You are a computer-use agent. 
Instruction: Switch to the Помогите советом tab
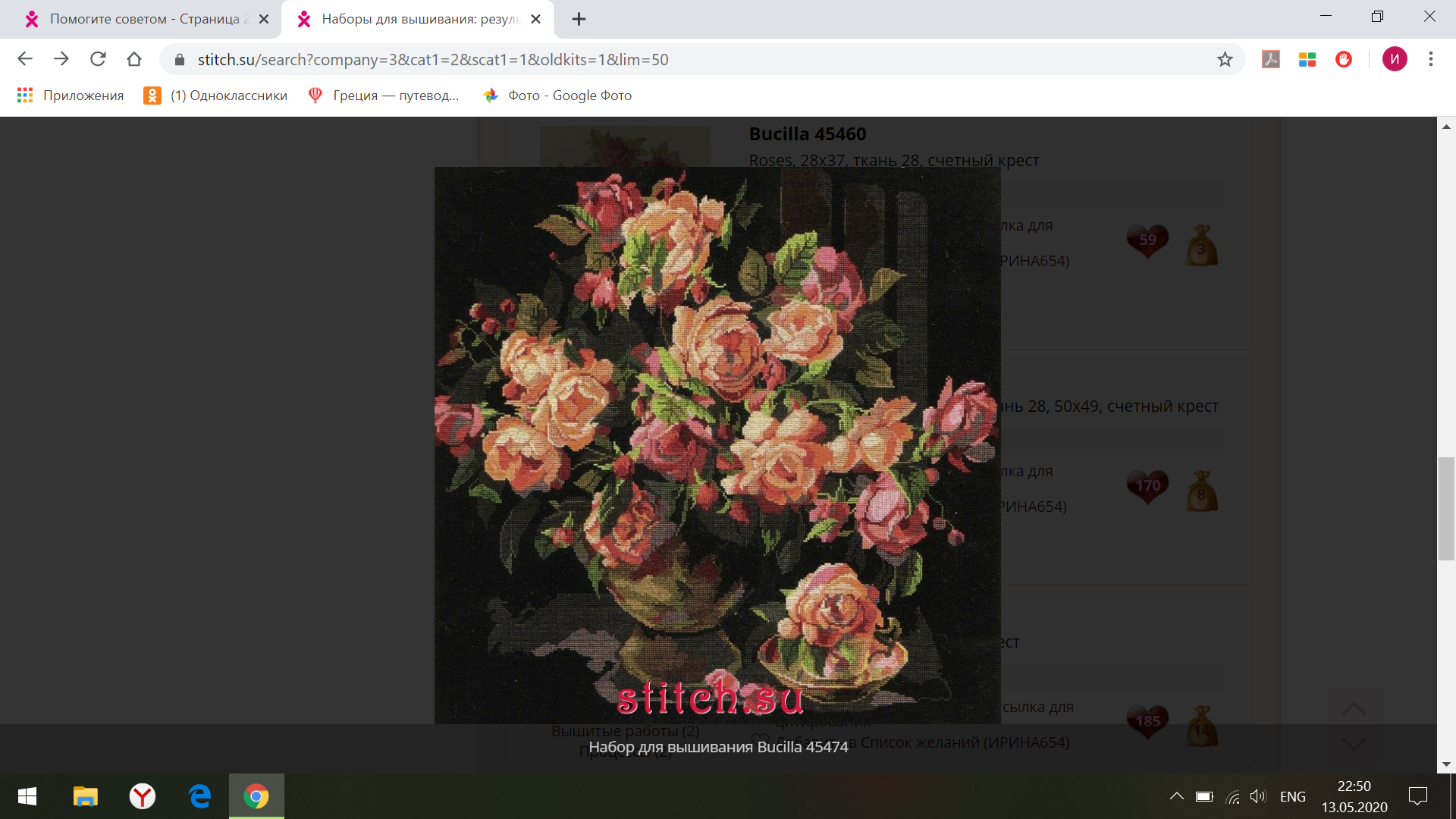tap(144, 19)
